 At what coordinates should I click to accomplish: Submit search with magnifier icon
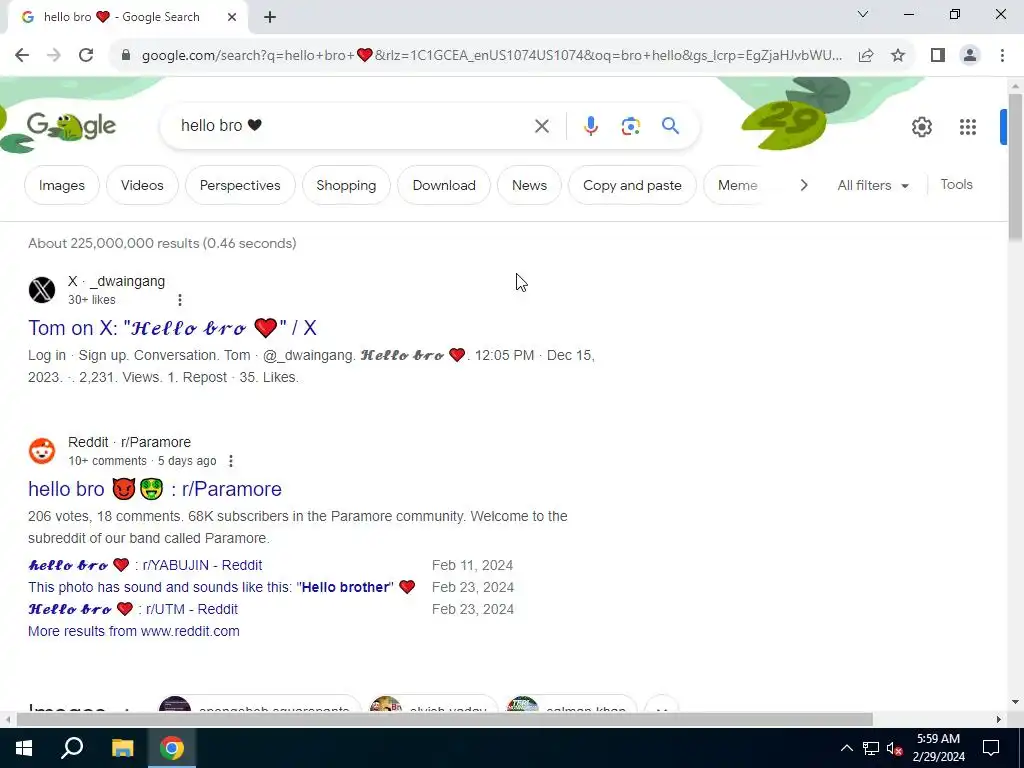(x=670, y=125)
